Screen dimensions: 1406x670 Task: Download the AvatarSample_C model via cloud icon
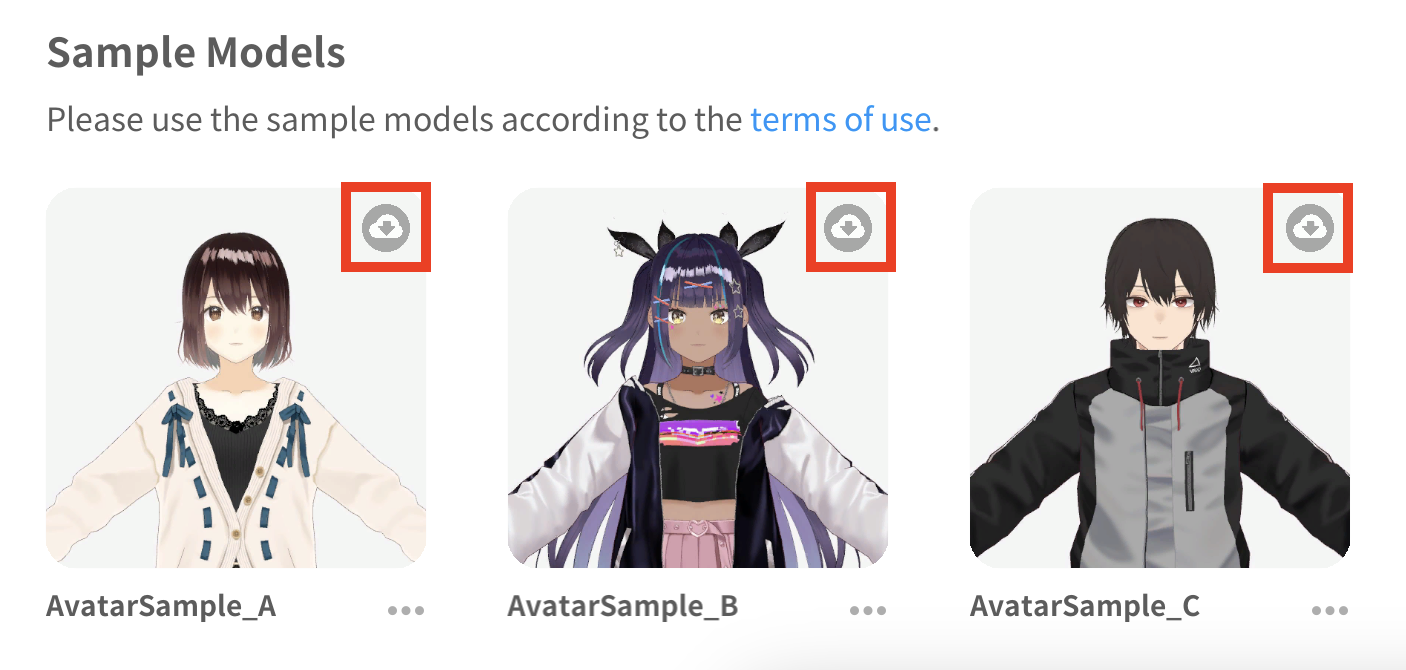(x=1310, y=229)
